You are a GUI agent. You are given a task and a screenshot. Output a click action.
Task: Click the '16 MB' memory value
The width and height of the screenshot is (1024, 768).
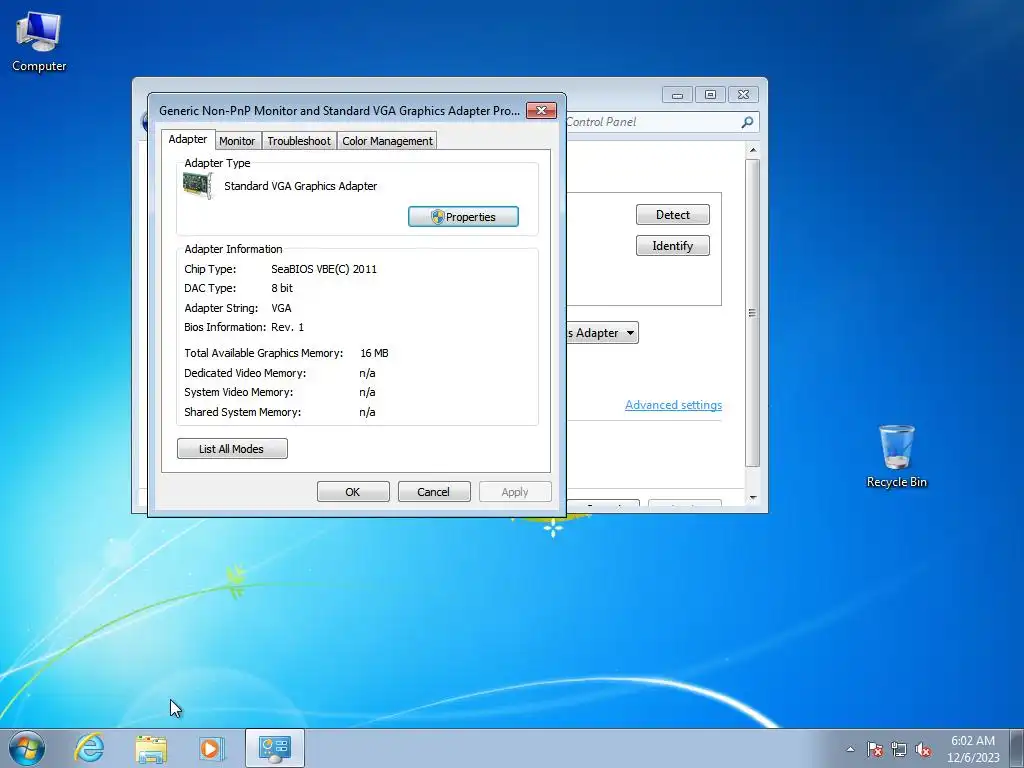[x=374, y=353]
